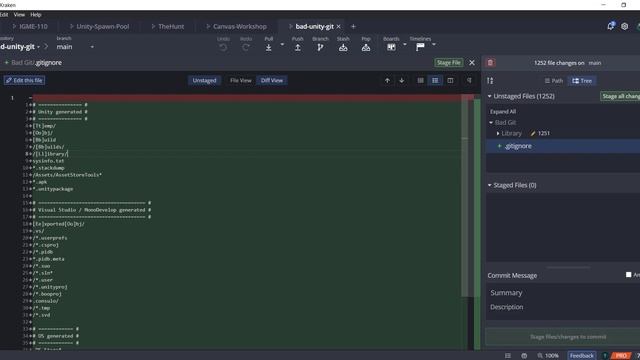Click the sort files icon in the panel

[490, 81]
